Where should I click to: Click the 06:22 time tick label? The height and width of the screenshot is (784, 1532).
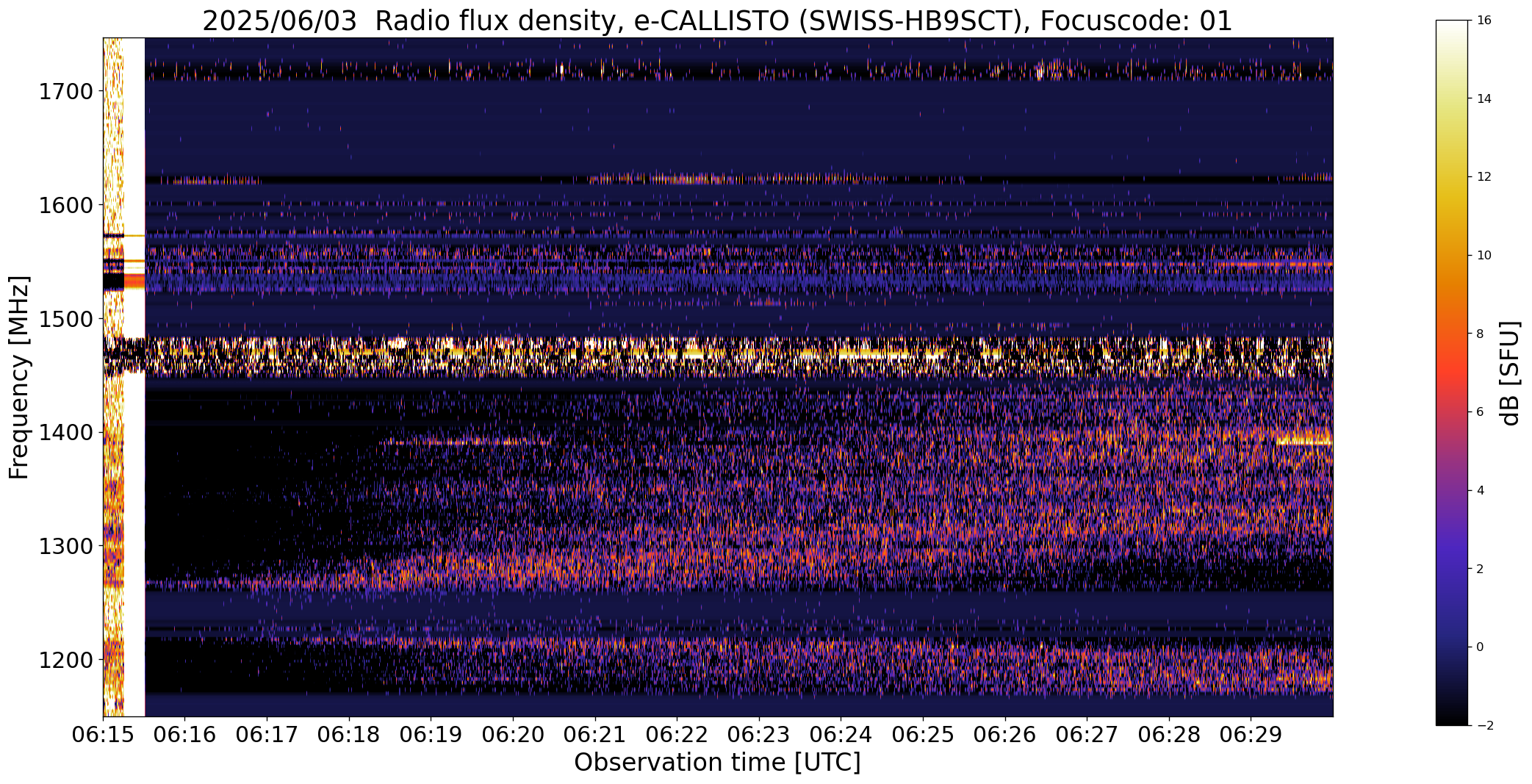tap(677, 735)
